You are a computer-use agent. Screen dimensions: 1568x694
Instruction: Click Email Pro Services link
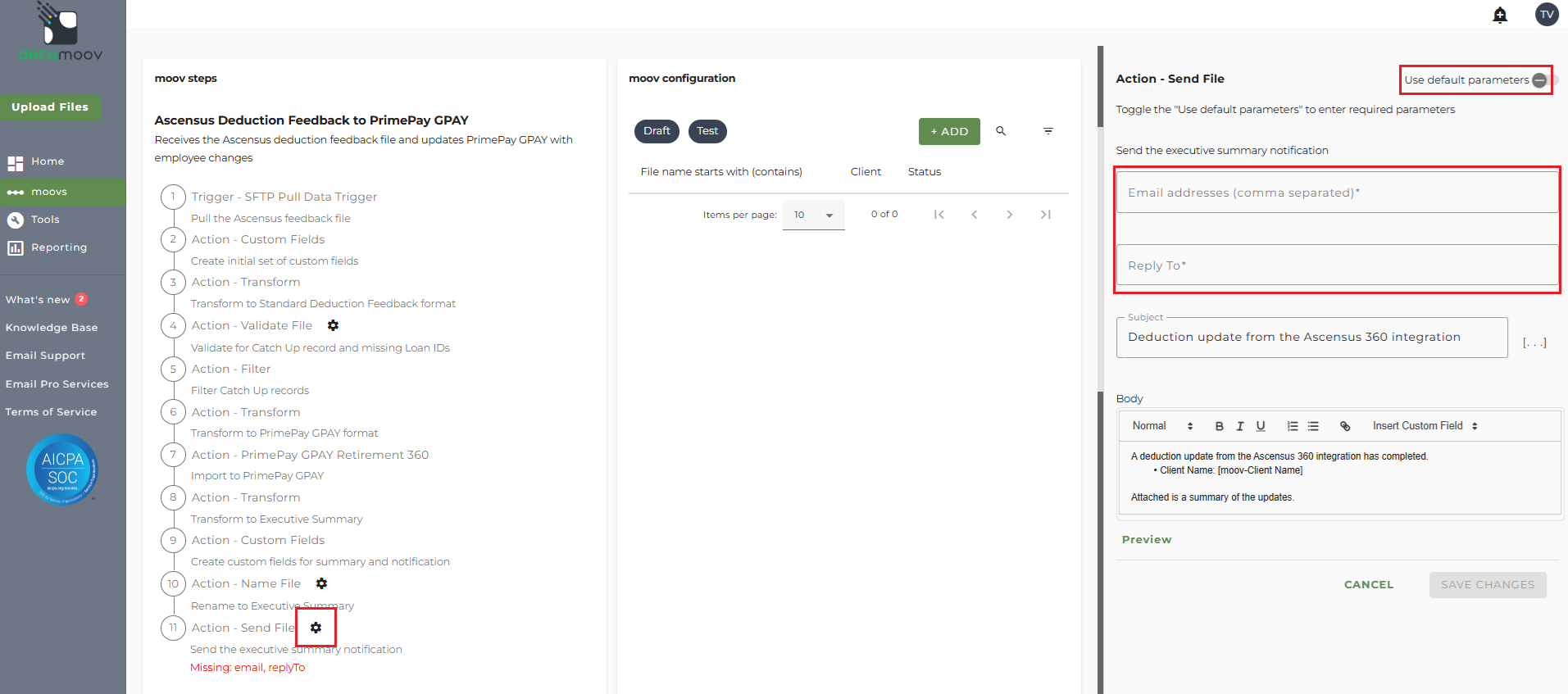point(57,384)
